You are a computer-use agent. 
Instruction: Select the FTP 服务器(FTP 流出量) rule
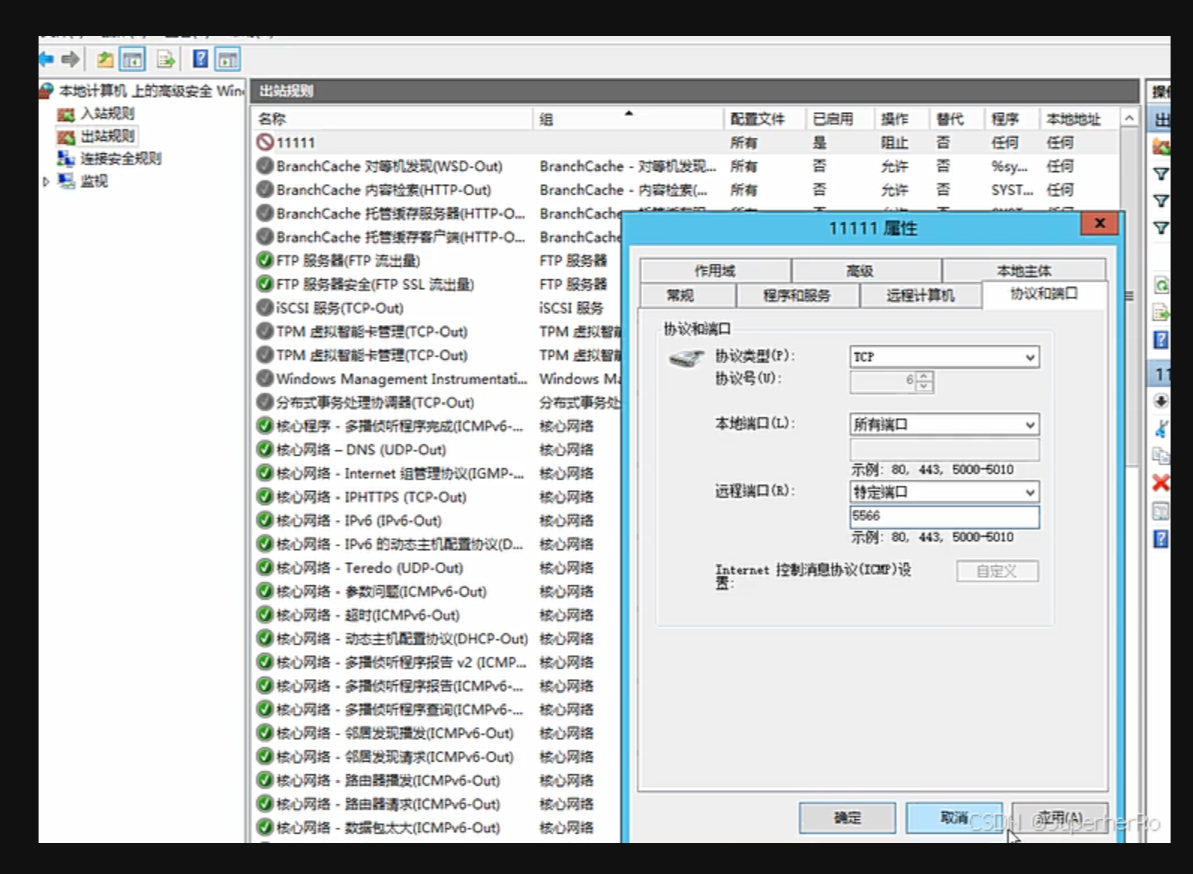point(348,261)
